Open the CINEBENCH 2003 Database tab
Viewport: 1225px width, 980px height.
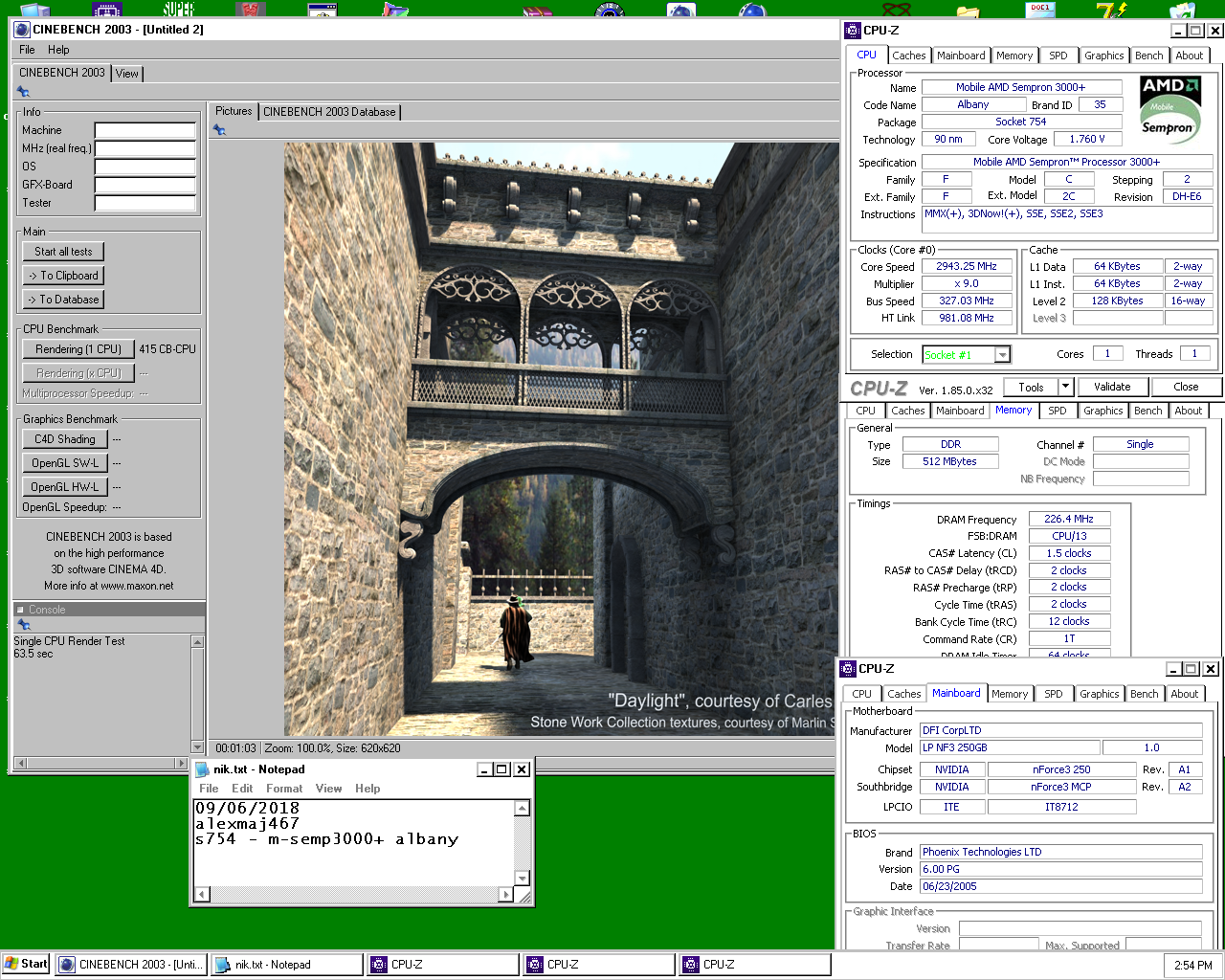[x=329, y=112]
